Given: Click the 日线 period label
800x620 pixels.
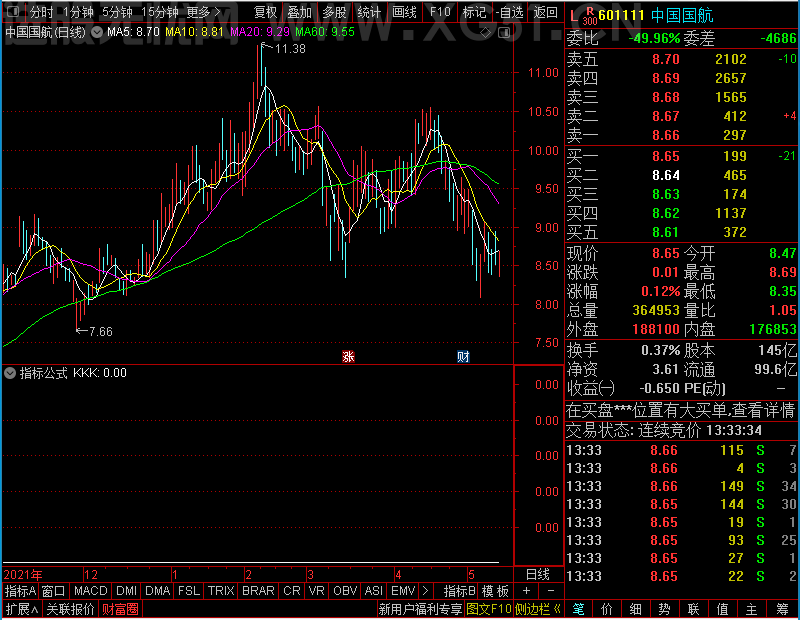Looking at the screenshot, I should coord(538,575).
